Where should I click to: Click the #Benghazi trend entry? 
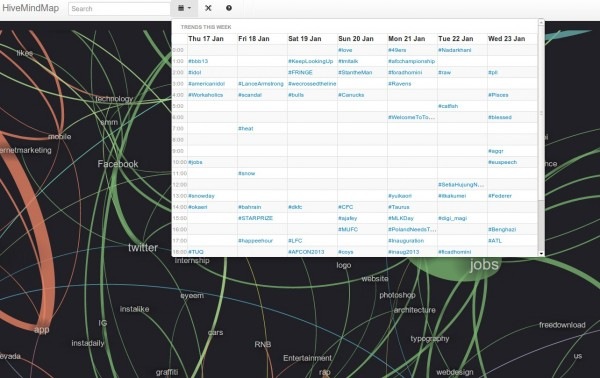click(502, 230)
